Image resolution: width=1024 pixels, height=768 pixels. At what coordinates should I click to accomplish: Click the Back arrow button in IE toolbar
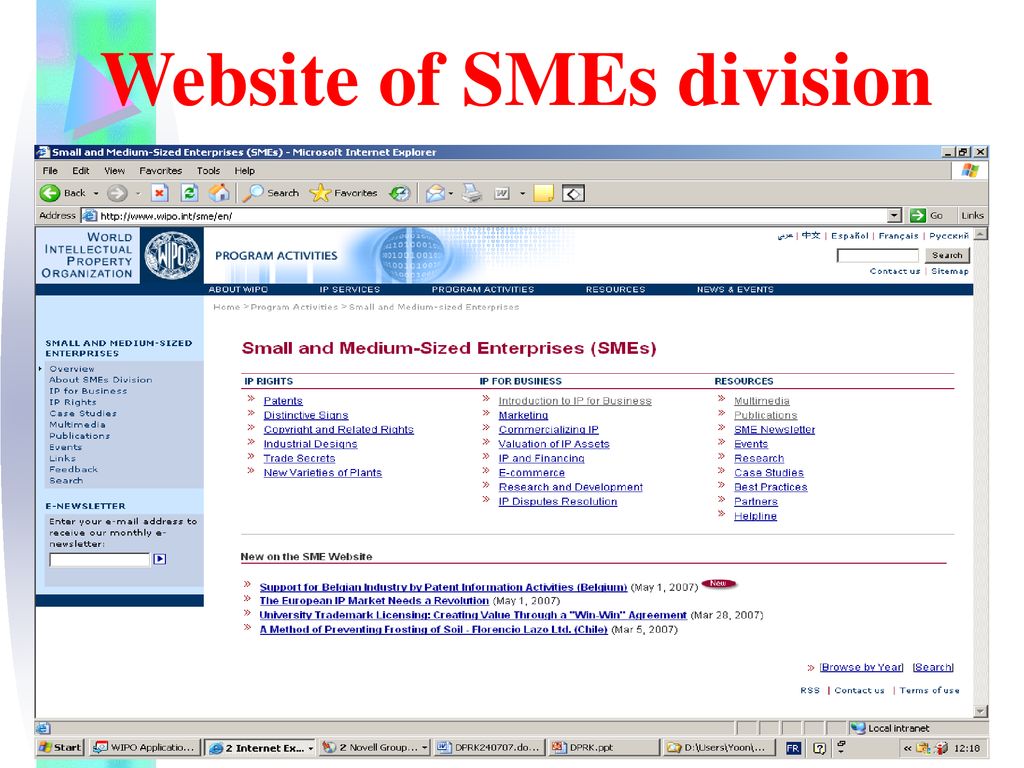pyautogui.click(x=50, y=193)
